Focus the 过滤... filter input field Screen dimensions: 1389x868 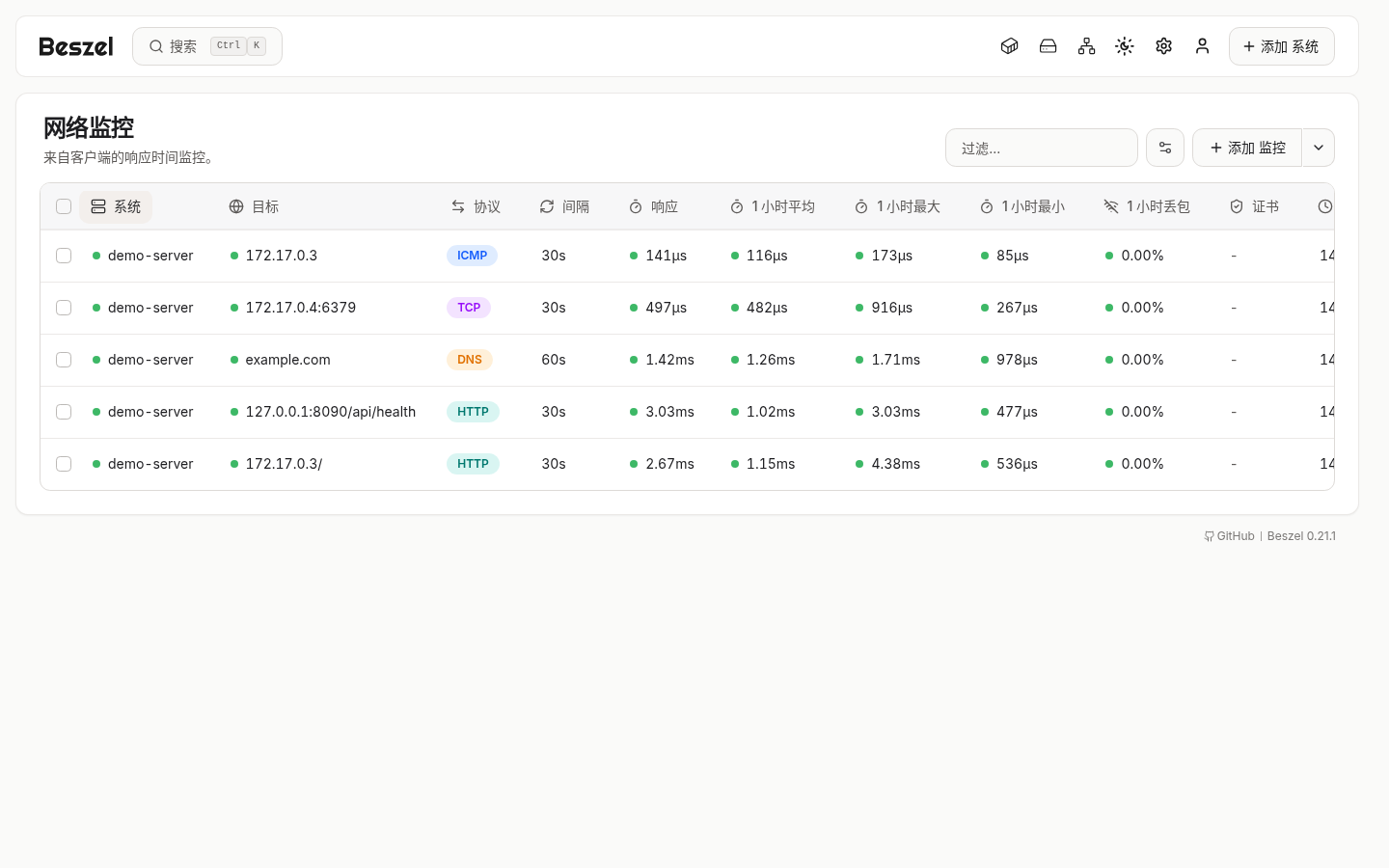[x=1042, y=148]
